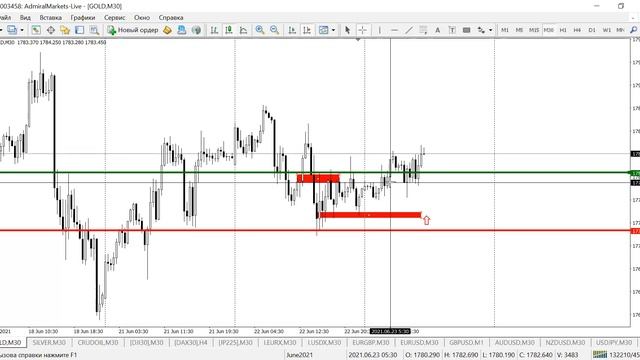
Task: Toggle the Market Watch panel icon
Action: coord(36,30)
